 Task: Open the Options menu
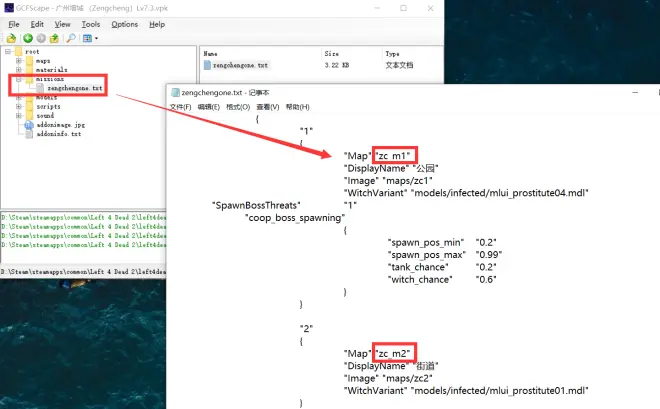(x=125, y=23)
